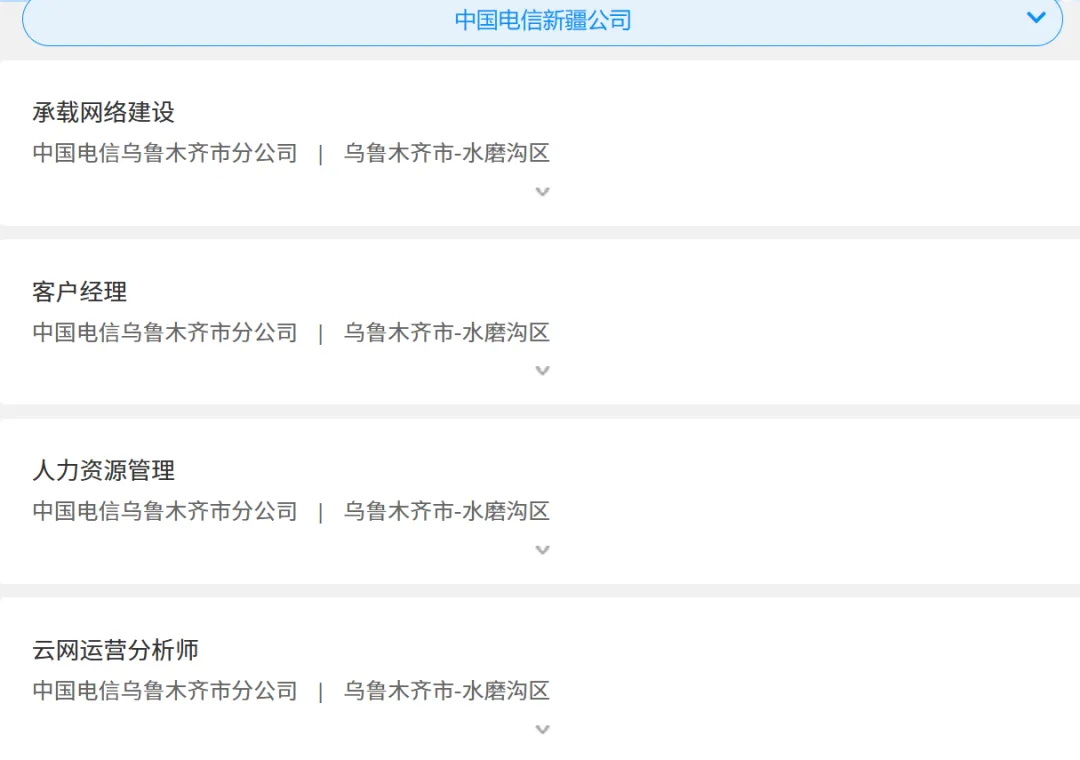This screenshot has height=760, width=1080.
Task: Expand the 承载网络建设 job details chevron
Action: [543, 192]
